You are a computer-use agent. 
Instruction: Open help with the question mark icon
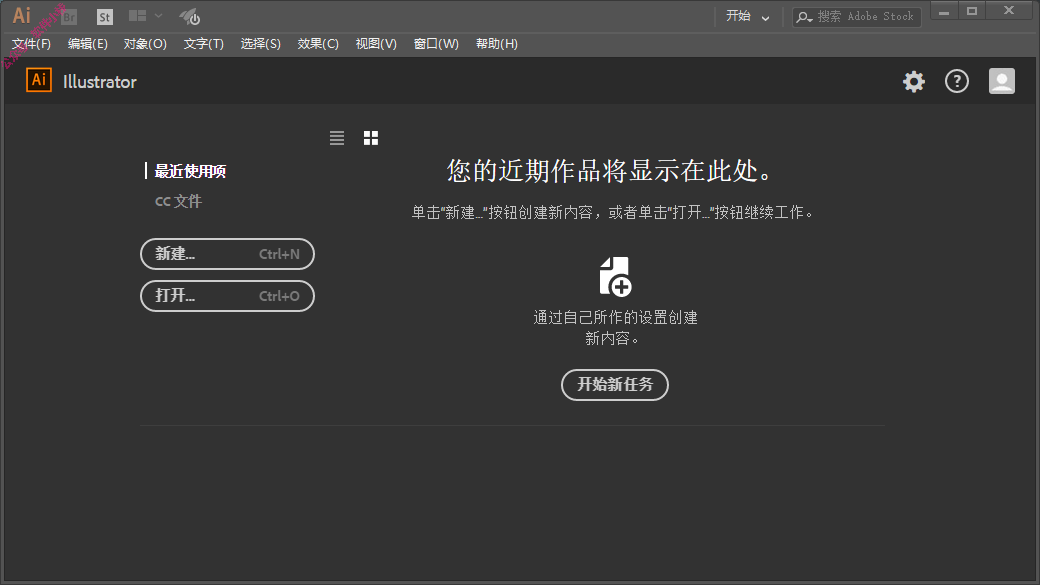point(956,82)
